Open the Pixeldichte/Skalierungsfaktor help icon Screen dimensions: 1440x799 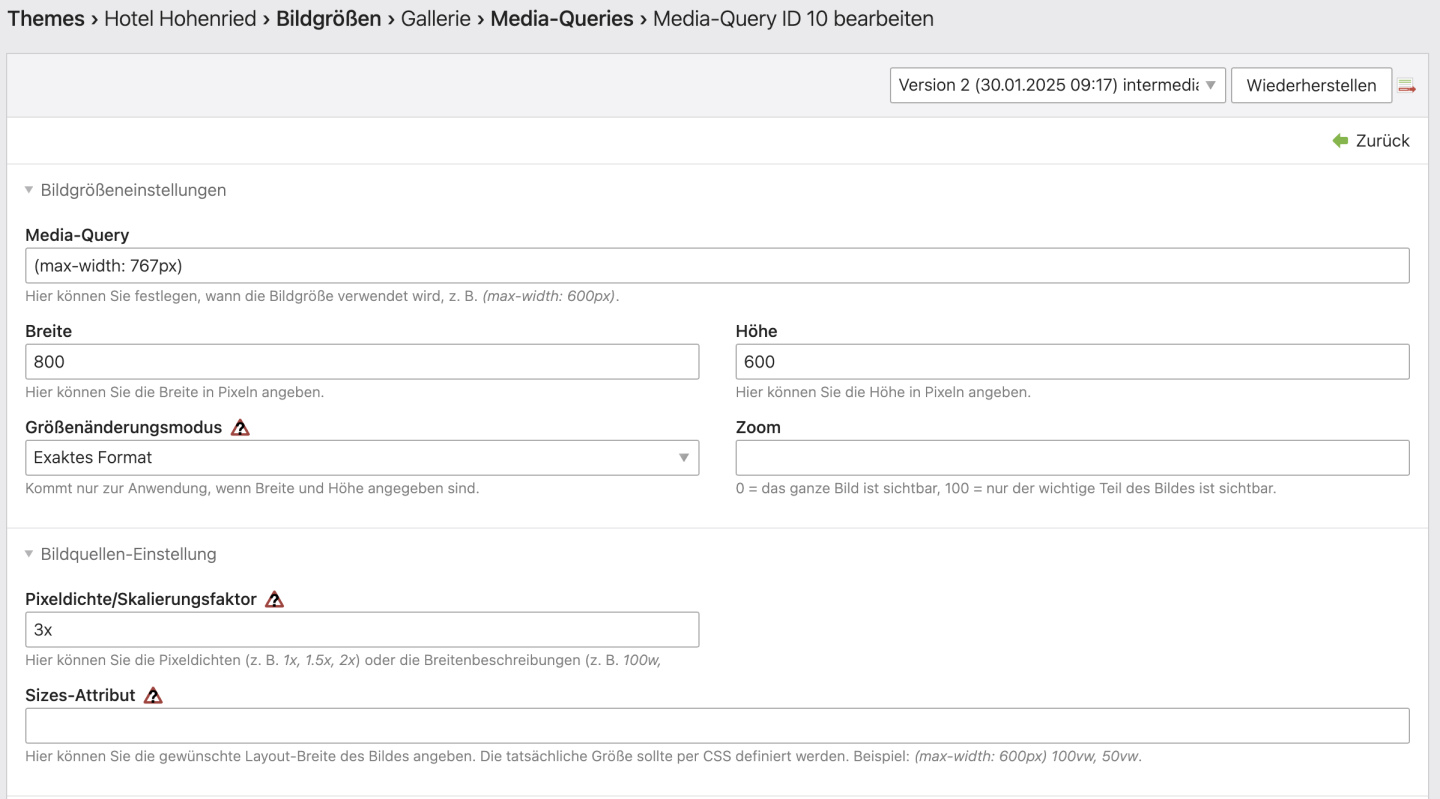click(274, 600)
